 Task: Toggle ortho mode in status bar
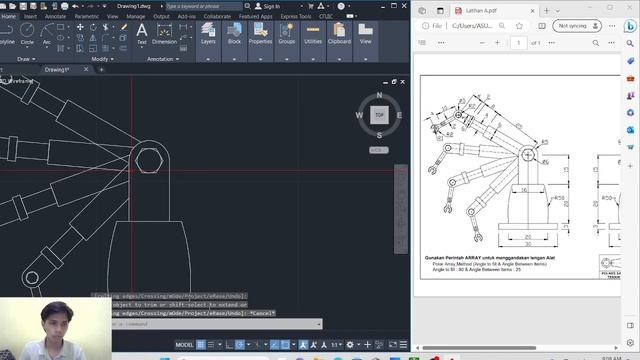(x=229, y=345)
